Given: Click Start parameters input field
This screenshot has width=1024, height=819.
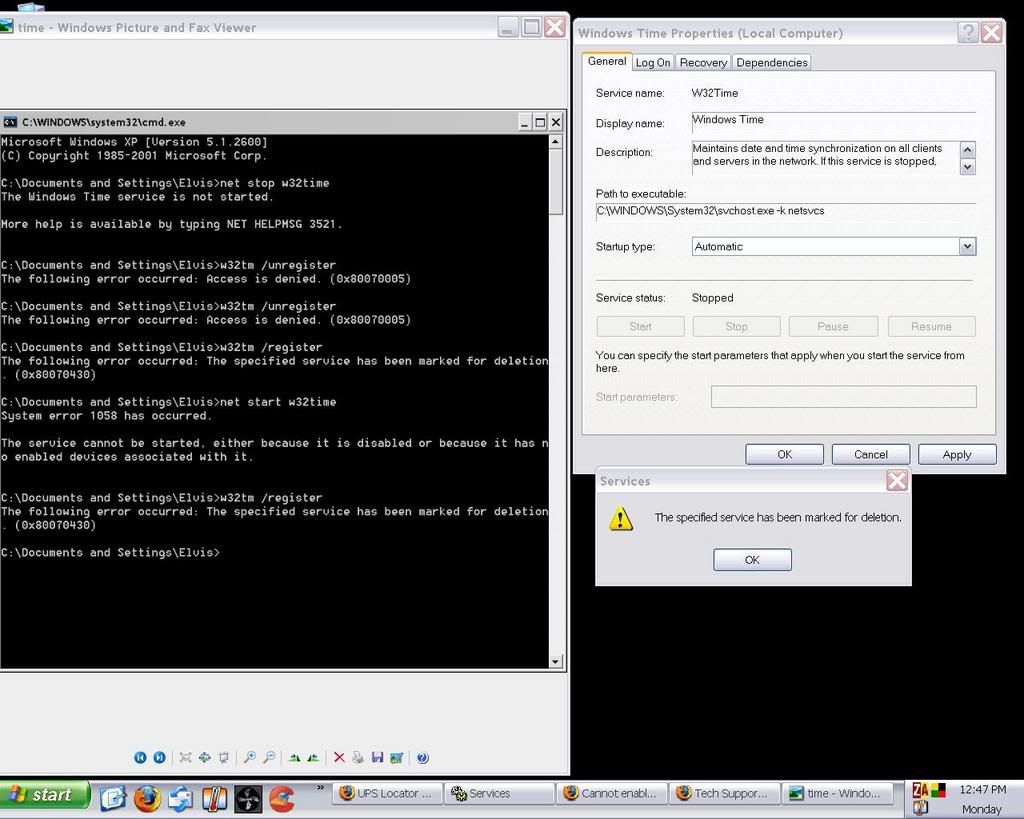Looking at the screenshot, I should pyautogui.click(x=843, y=396).
